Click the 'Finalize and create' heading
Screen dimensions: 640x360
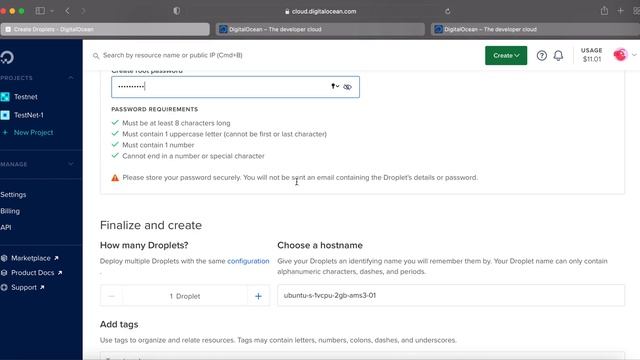pos(151,225)
